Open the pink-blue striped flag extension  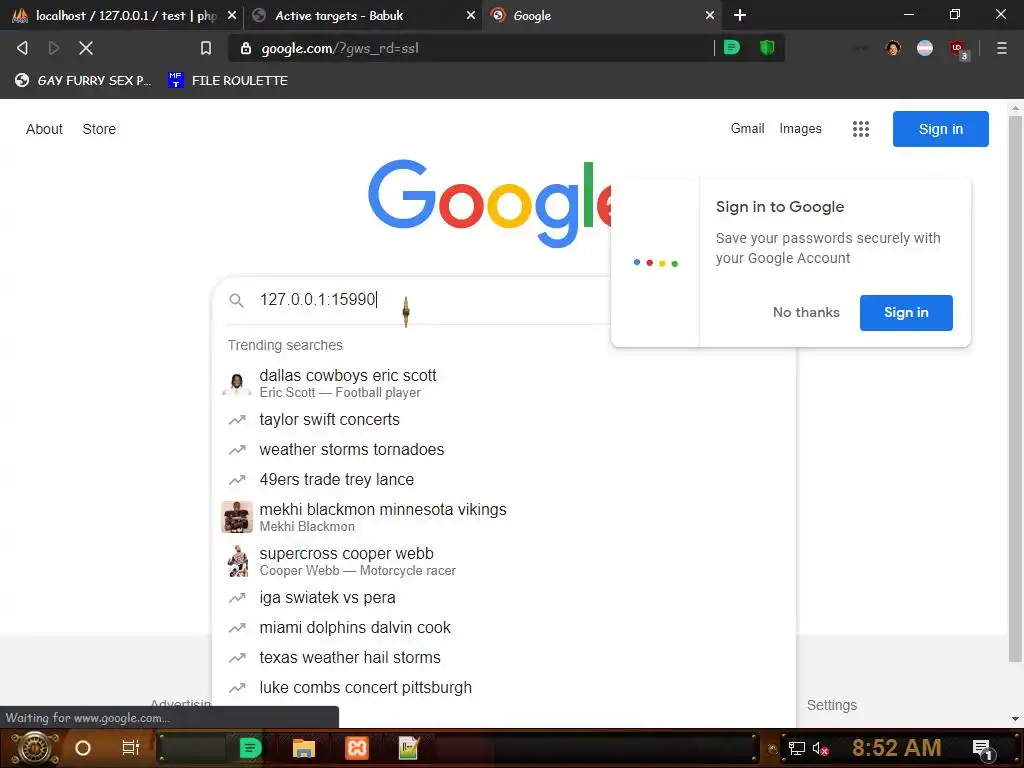(x=925, y=48)
